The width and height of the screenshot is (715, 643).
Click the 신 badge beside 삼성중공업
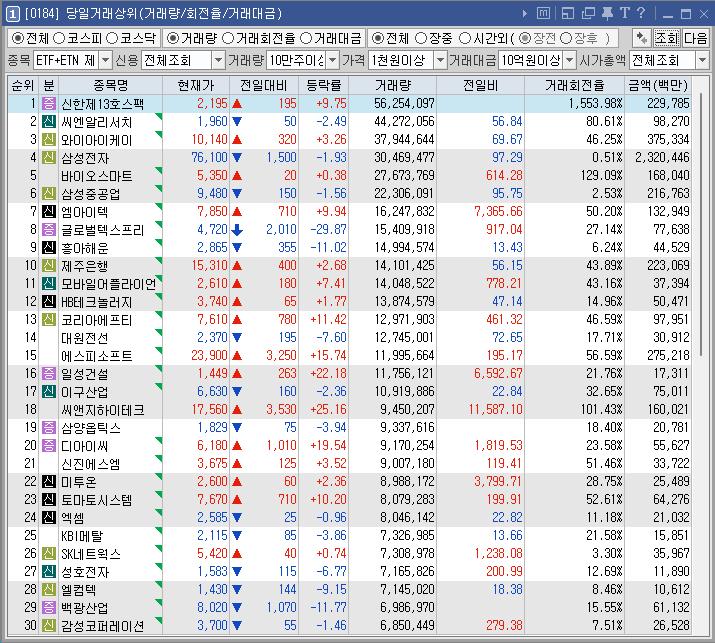pos(49,193)
